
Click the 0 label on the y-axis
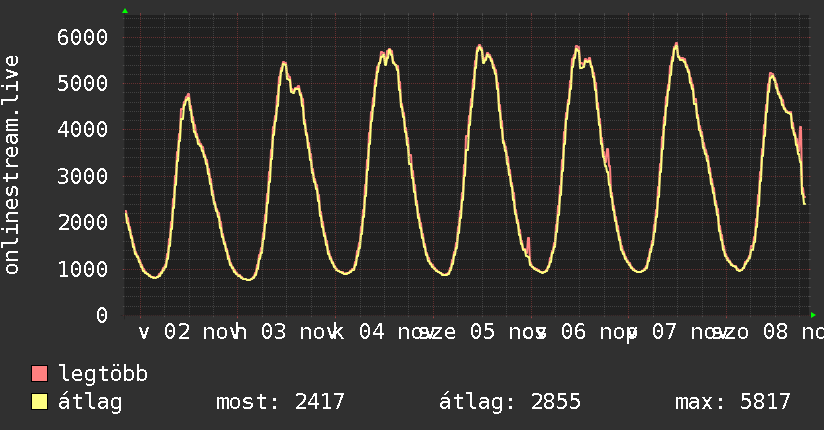pos(101,315)
